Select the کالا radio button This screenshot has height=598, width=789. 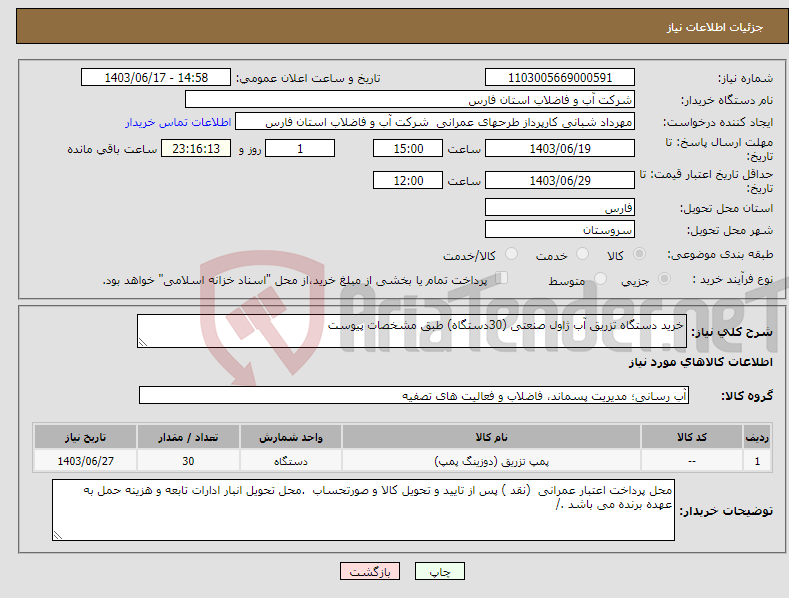tap(640, 254)
